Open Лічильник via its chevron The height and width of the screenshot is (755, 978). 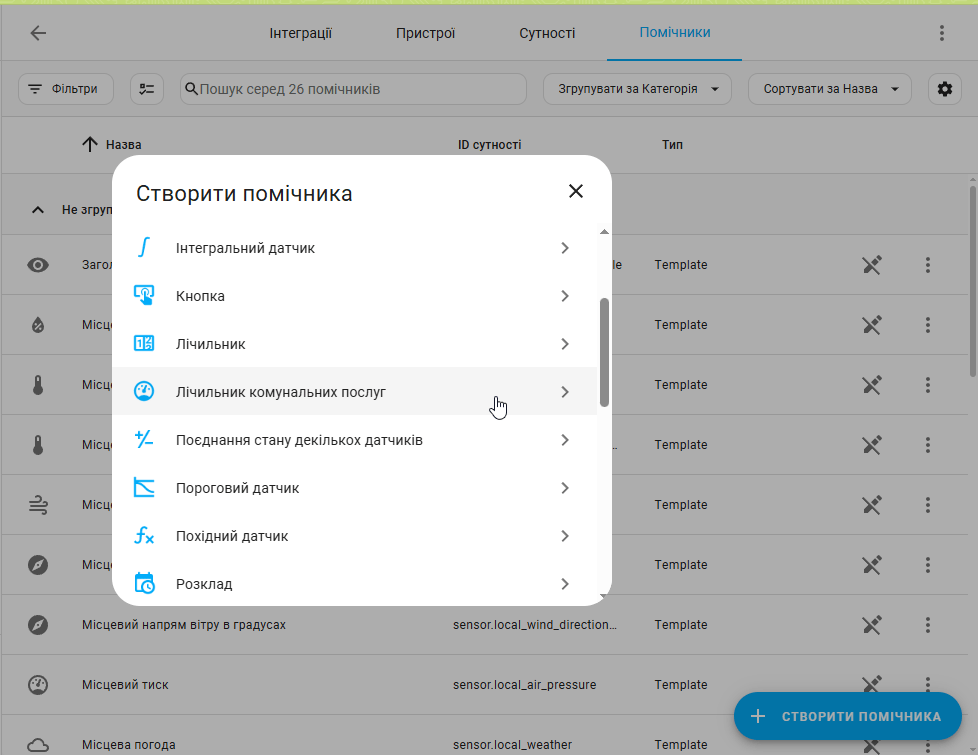(x=564, y=344)
